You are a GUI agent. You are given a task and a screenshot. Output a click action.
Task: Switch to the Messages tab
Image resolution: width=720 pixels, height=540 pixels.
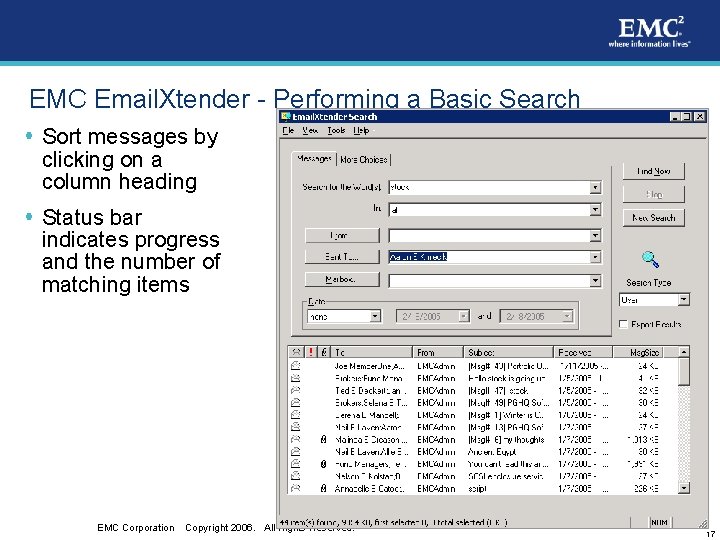point(314,158)
